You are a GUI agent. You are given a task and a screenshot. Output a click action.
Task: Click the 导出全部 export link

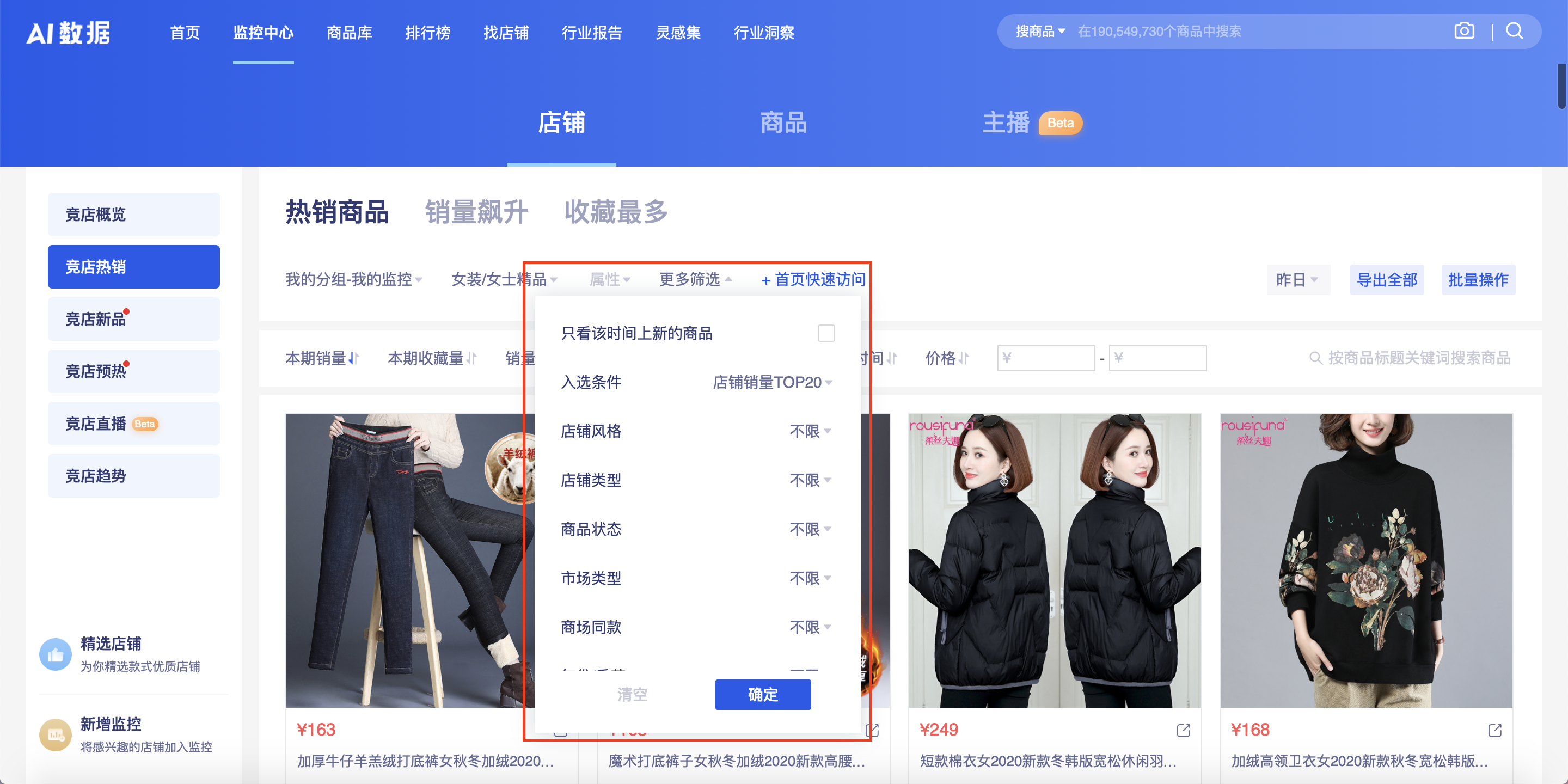tap(1387, 279)
